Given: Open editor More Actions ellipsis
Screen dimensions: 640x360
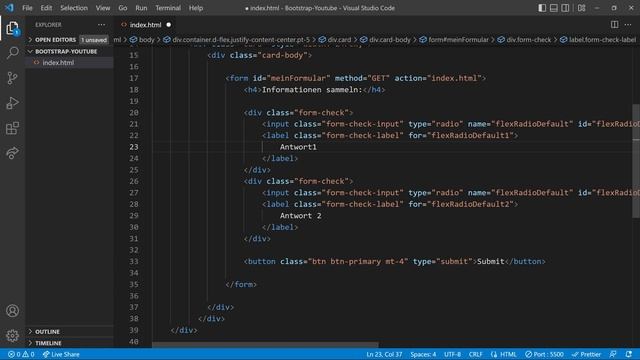Looking at the screenshot, I should [628, 24].
